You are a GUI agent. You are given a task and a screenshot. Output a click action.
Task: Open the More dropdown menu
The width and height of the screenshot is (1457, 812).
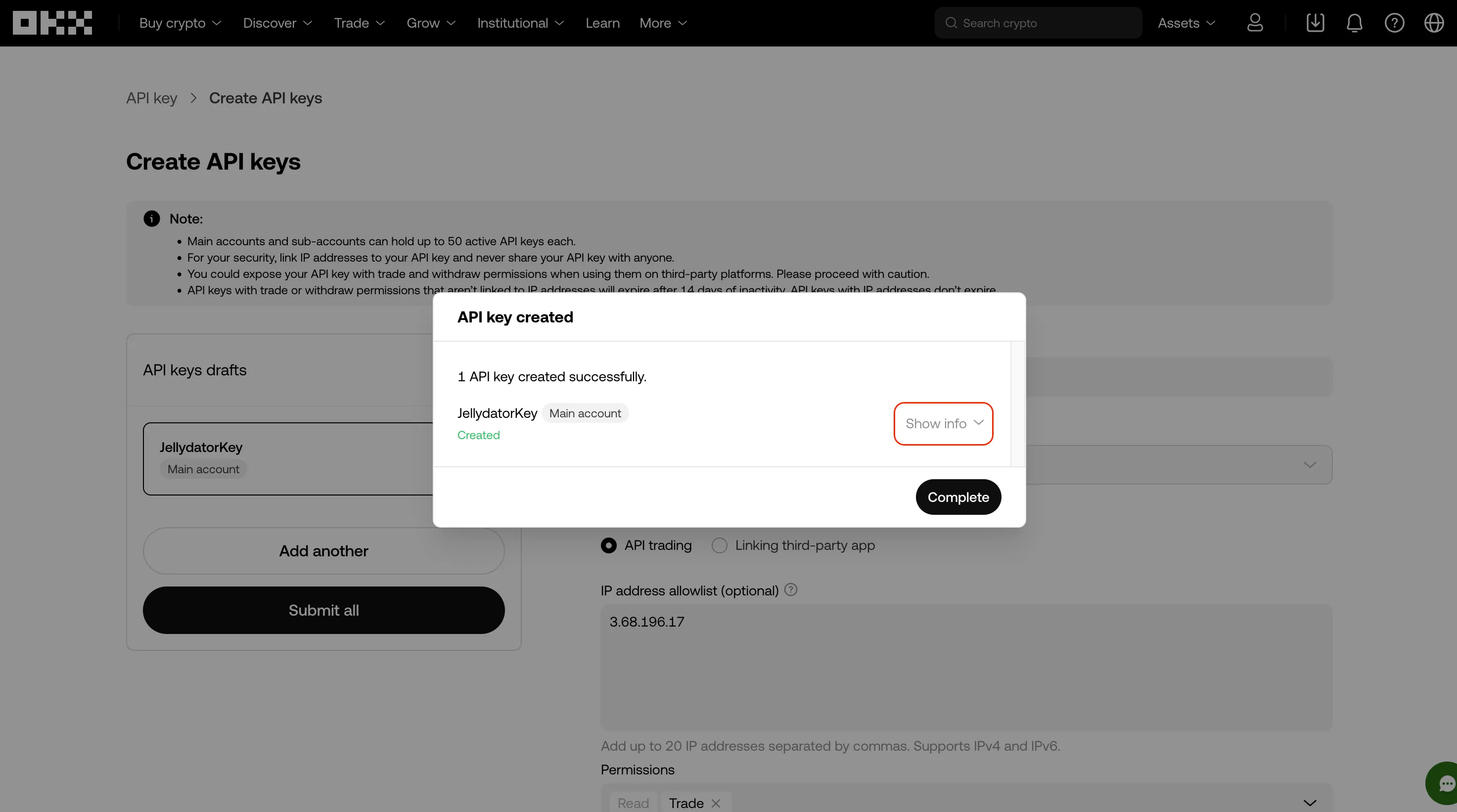point(663,23)
